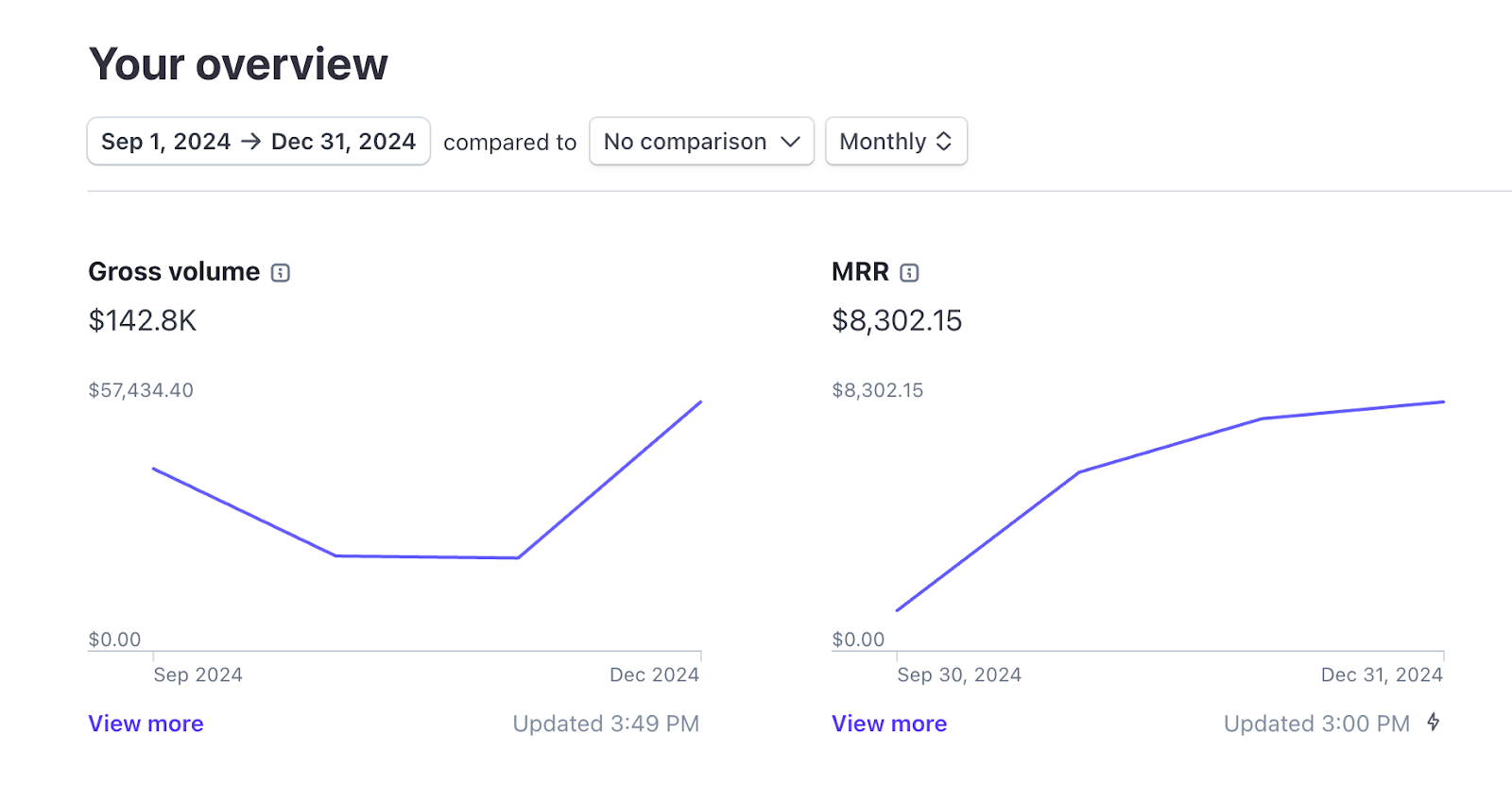Click the chevron arrow on No comparison

coord(790,142)
